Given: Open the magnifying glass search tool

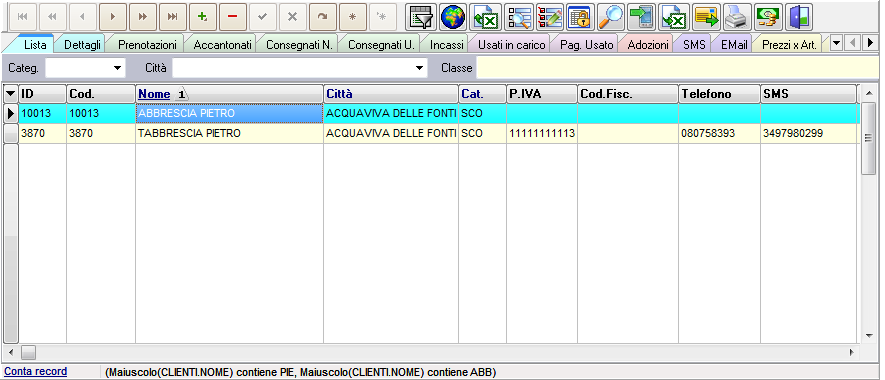Looking at the screenshot, I should coord(610,17).
